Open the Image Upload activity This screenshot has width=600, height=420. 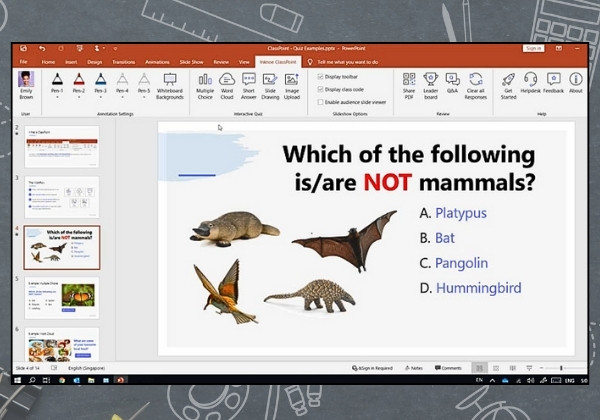(x=292, y=86)
